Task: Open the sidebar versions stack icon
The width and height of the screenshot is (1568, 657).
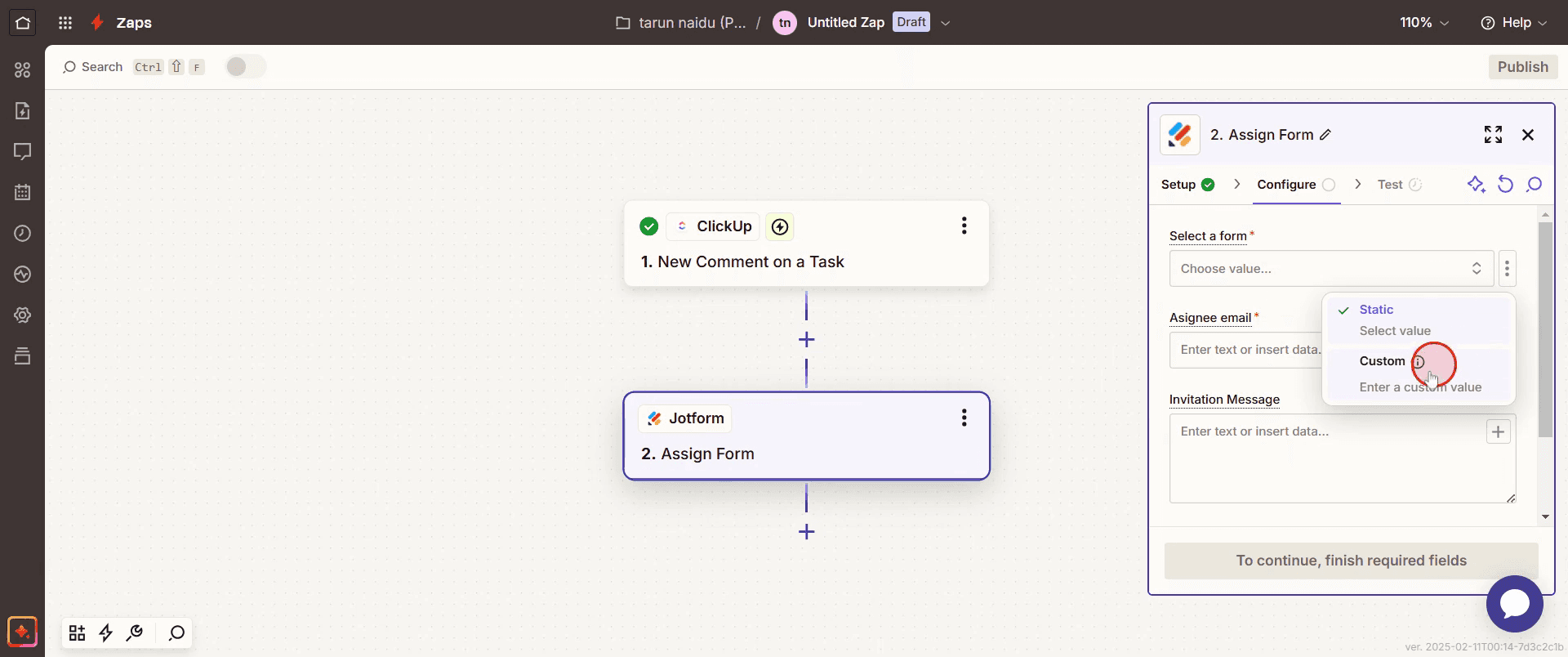Action: tap(22, 356)
